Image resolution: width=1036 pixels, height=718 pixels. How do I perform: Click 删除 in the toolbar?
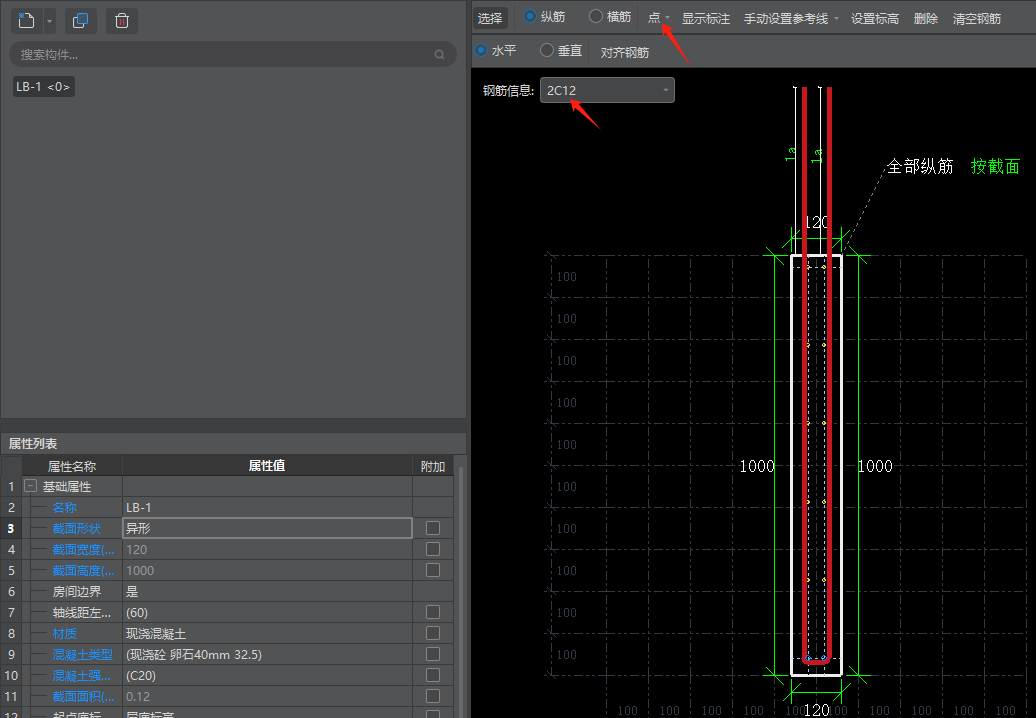pos(926,18)
